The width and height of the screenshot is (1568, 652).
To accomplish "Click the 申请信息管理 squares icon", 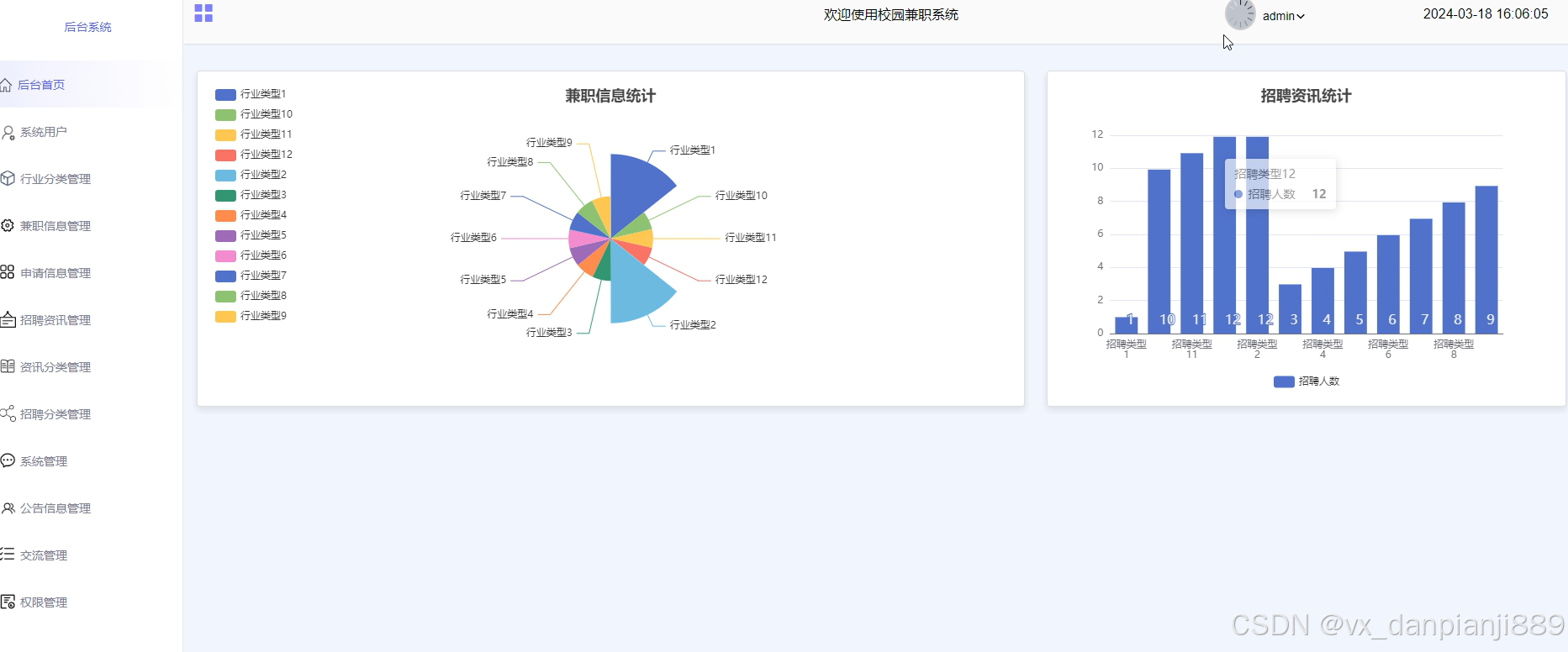I will 8,272.
